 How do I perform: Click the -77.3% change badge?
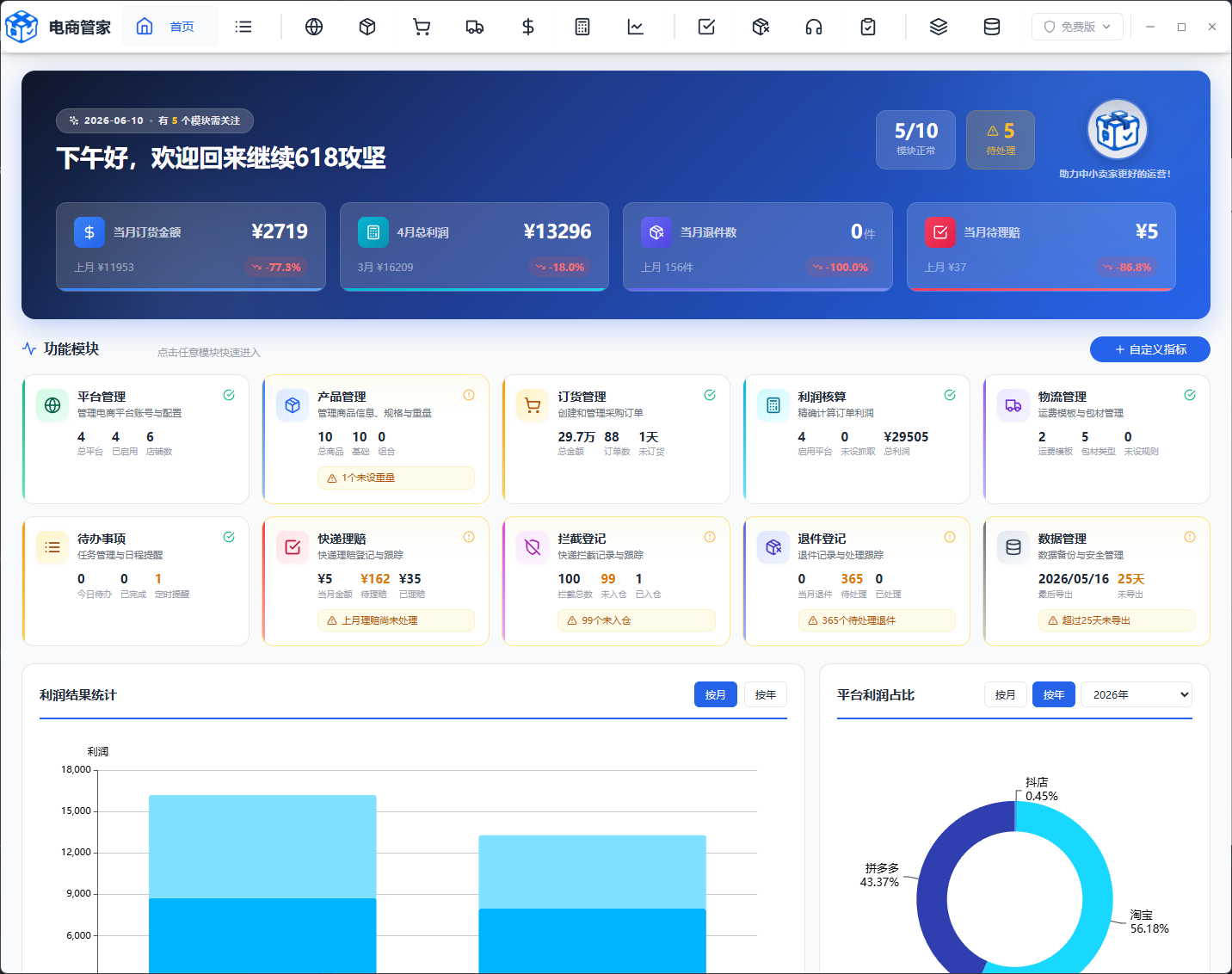(277, 268)
